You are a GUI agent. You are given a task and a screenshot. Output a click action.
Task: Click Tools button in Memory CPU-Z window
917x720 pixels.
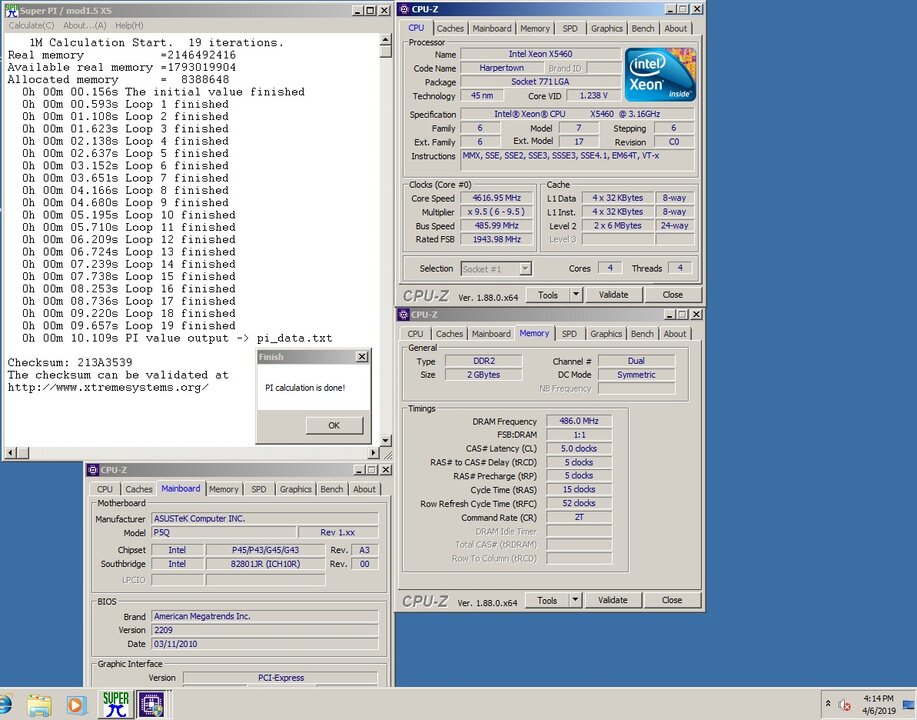(547, 600)
